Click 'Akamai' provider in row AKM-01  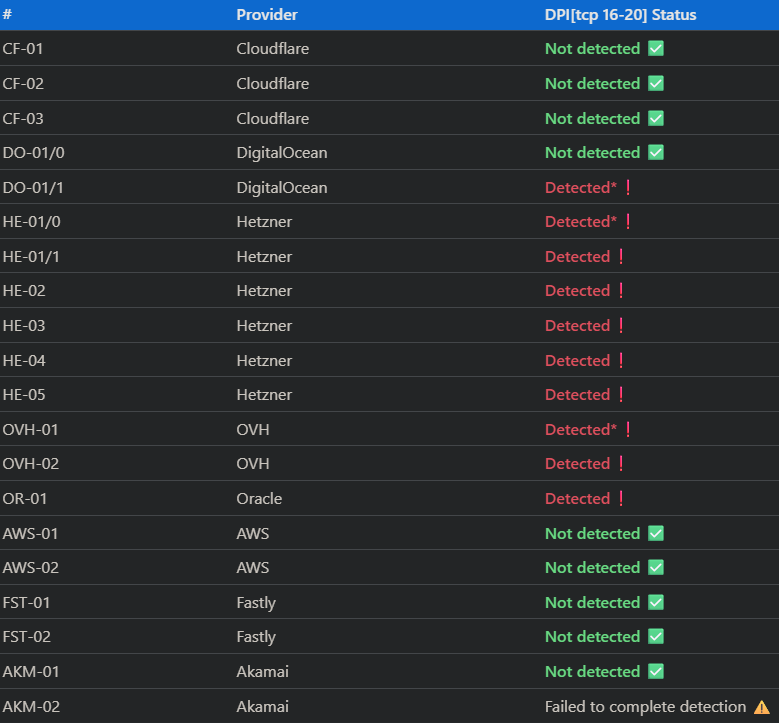pyautogui.click(x=262, y=671)
